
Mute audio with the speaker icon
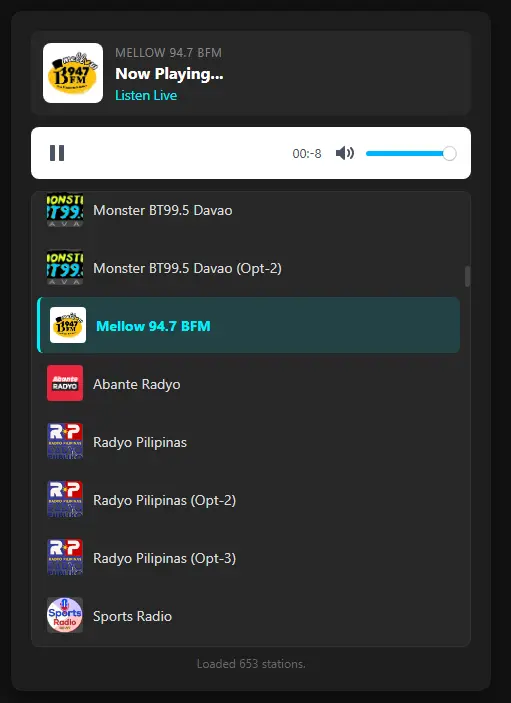point(345,153)
